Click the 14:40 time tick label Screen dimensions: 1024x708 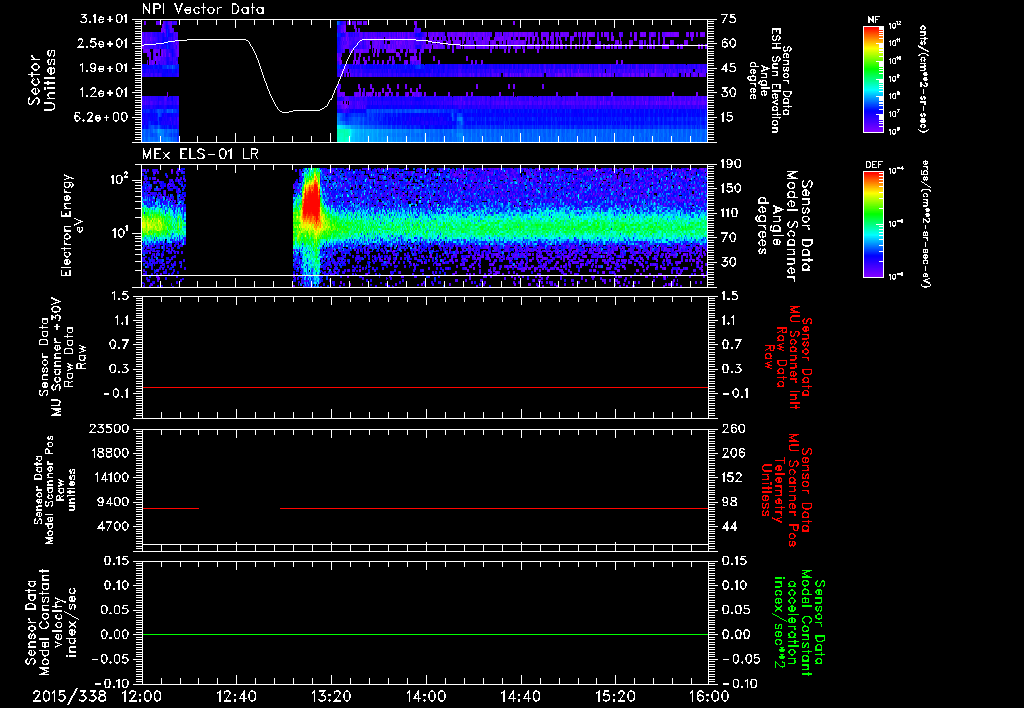coord(520,696)
